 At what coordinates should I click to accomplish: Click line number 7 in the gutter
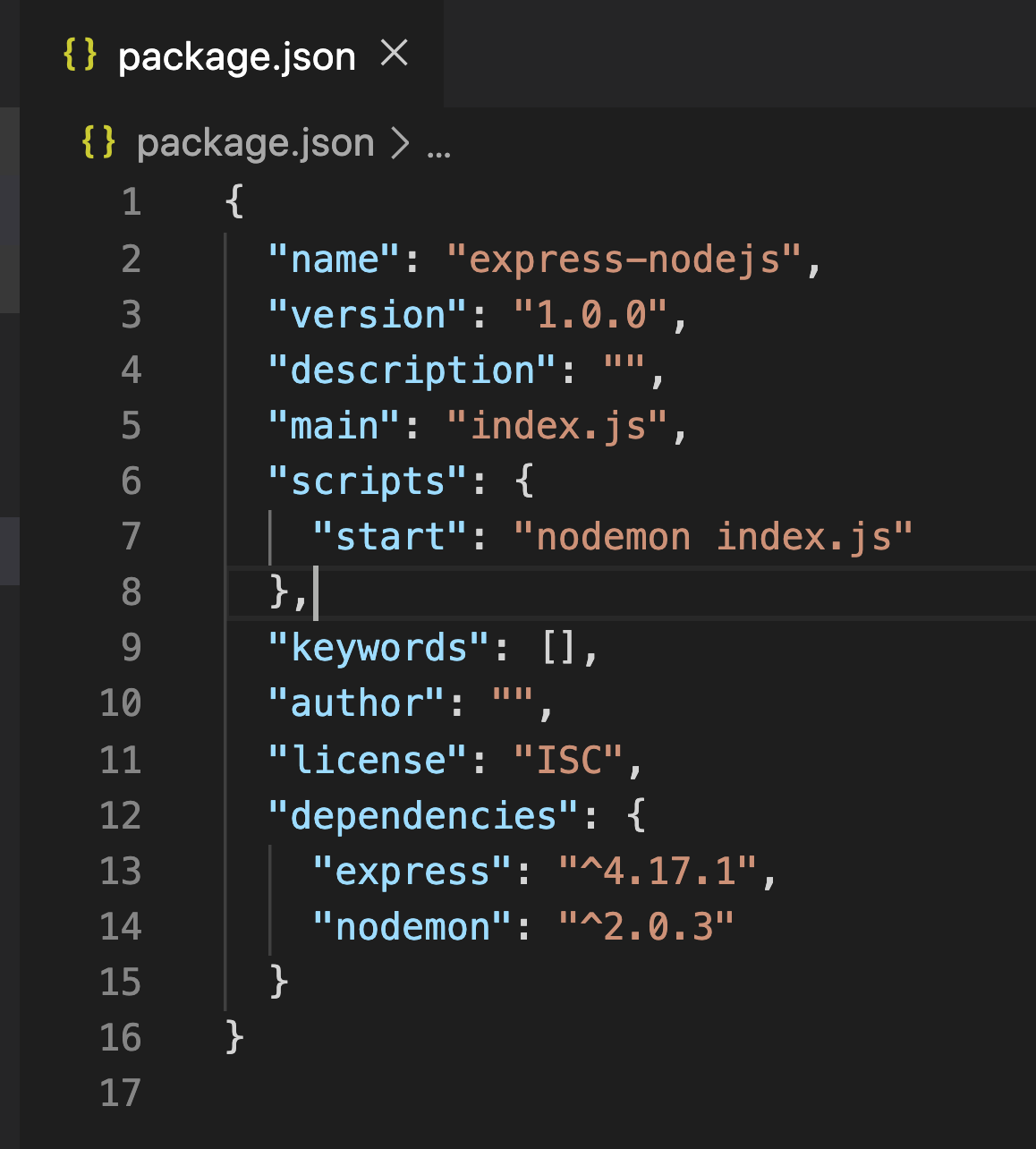pos(130,535)
